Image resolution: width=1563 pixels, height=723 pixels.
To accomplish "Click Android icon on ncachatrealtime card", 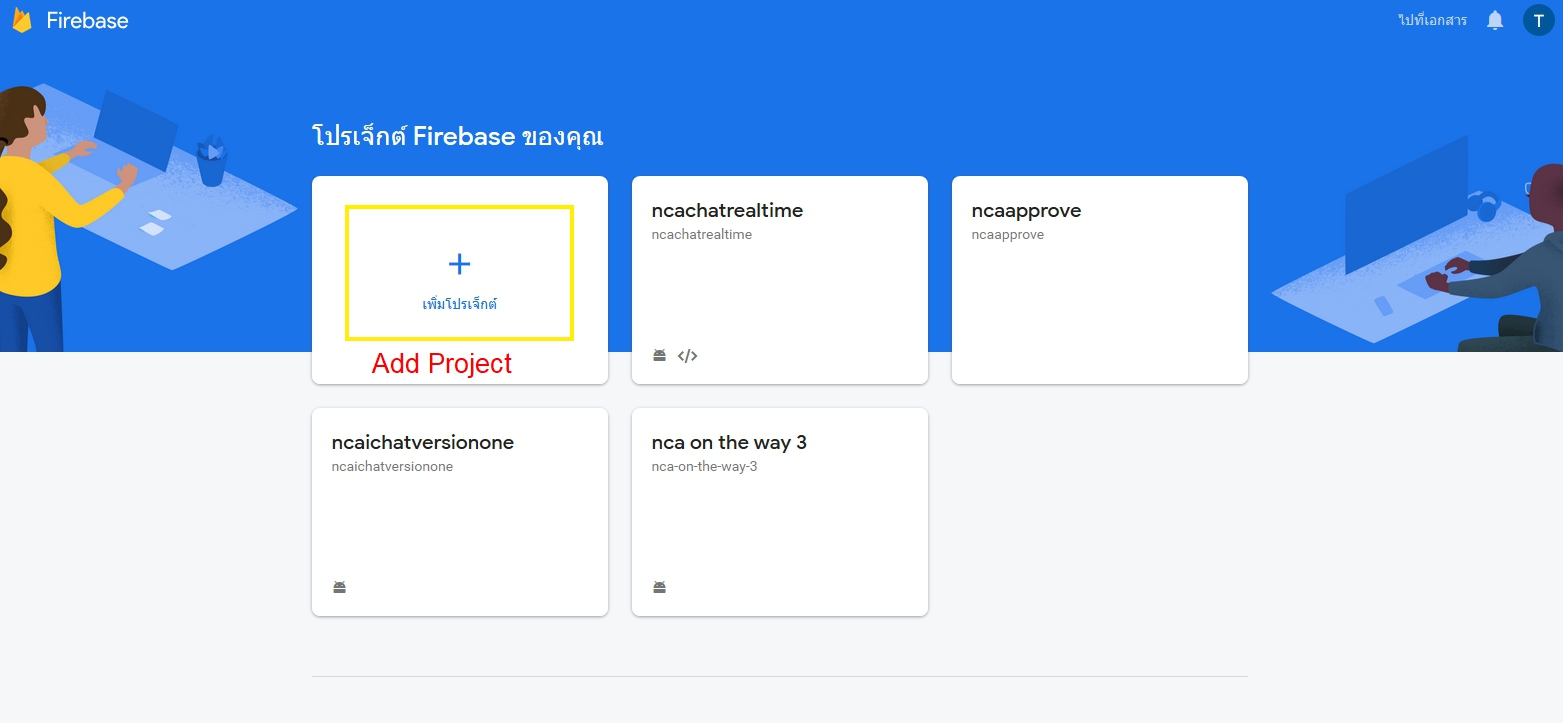I will [659, 355].
